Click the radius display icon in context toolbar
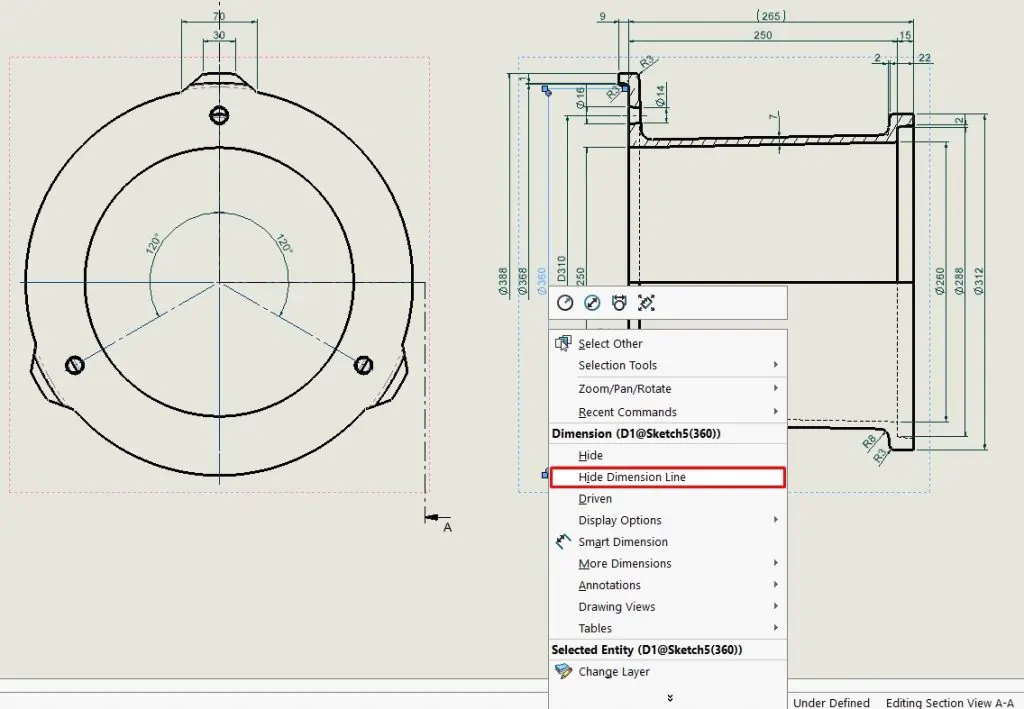This screenshot has width=1024, height=709. [565, 302]
